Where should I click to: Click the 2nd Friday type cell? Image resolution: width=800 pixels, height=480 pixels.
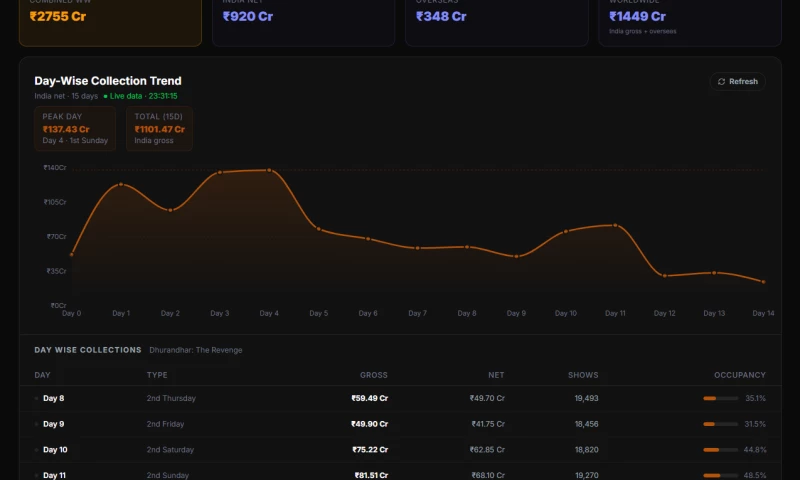165,424
